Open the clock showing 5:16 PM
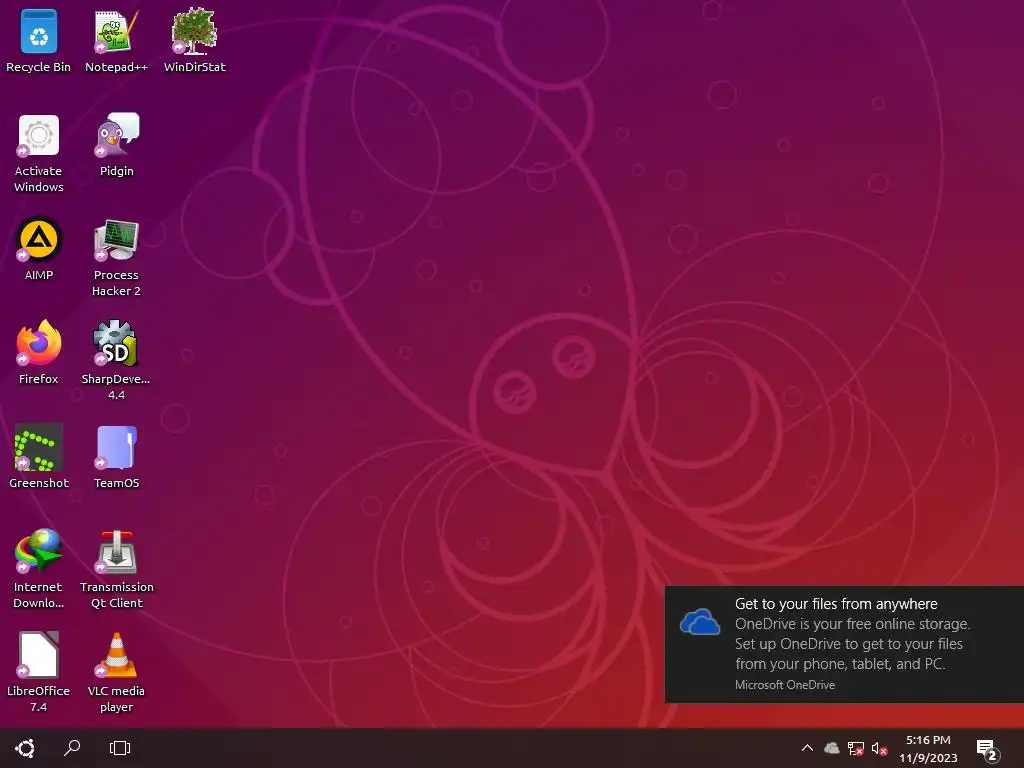The image size is (1024, 768). pyautogui.click(x=928, y=748)
